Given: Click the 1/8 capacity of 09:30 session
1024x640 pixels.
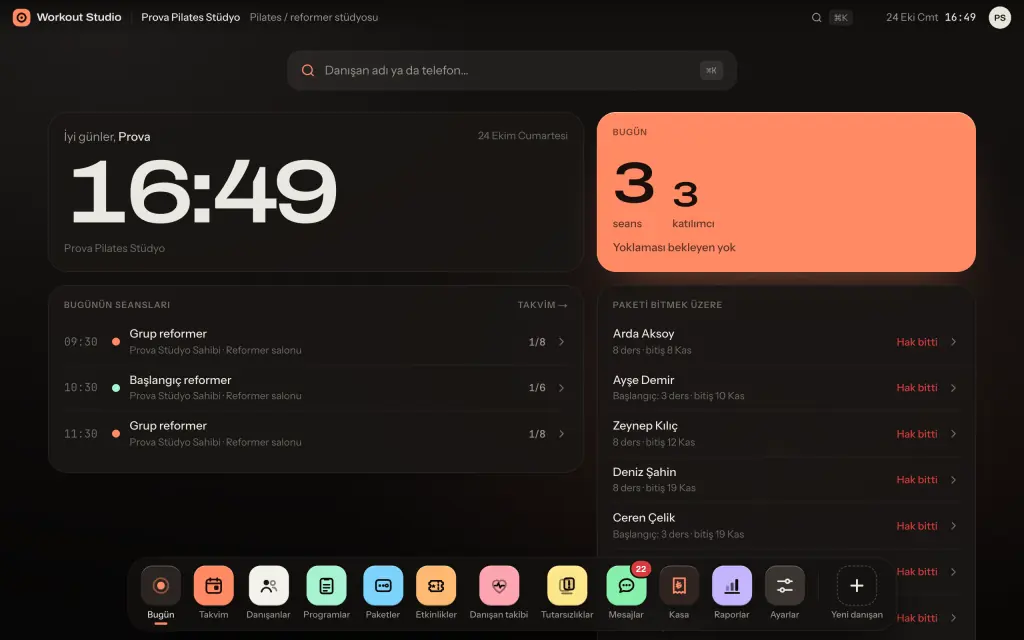Looking at the screenshot, I should tap(537, 342).
